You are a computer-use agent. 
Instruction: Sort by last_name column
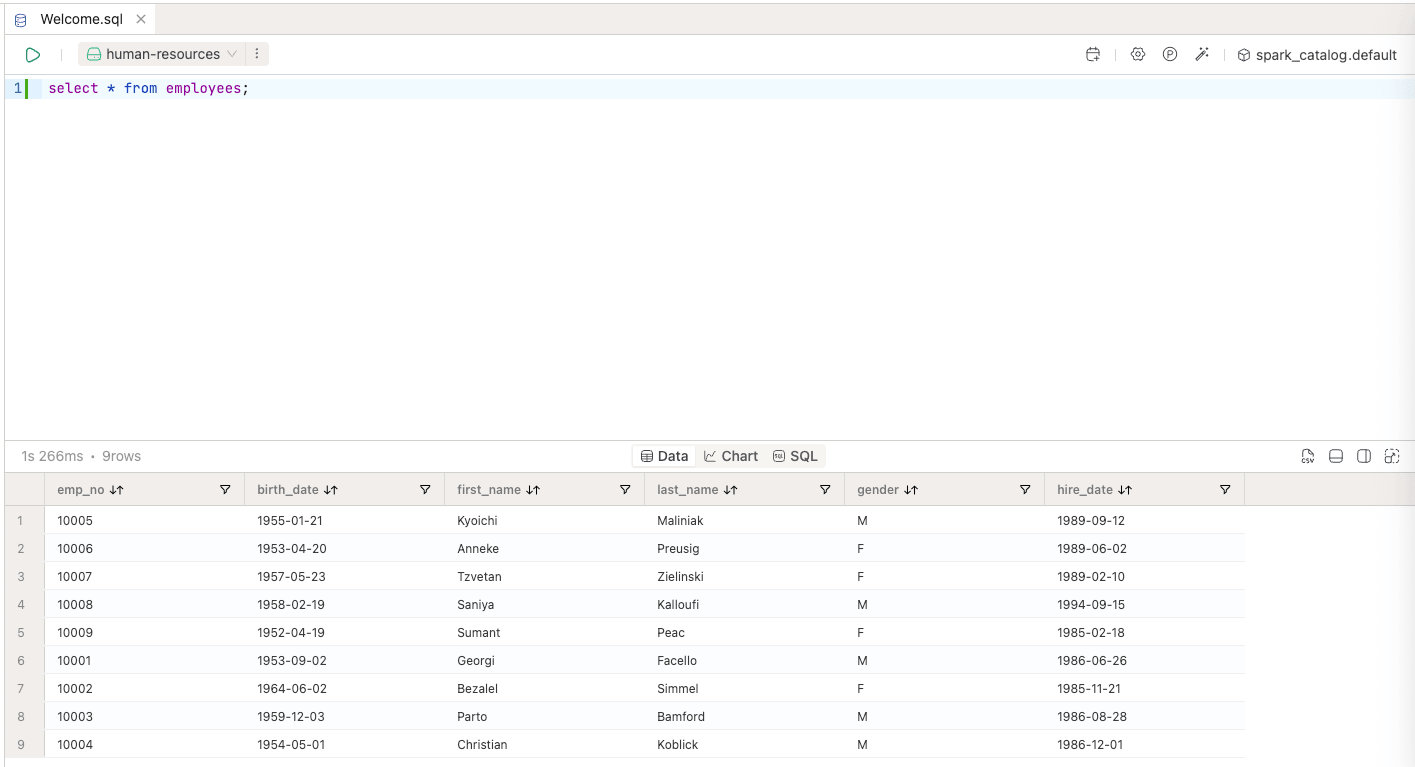(x=730, y=490)
